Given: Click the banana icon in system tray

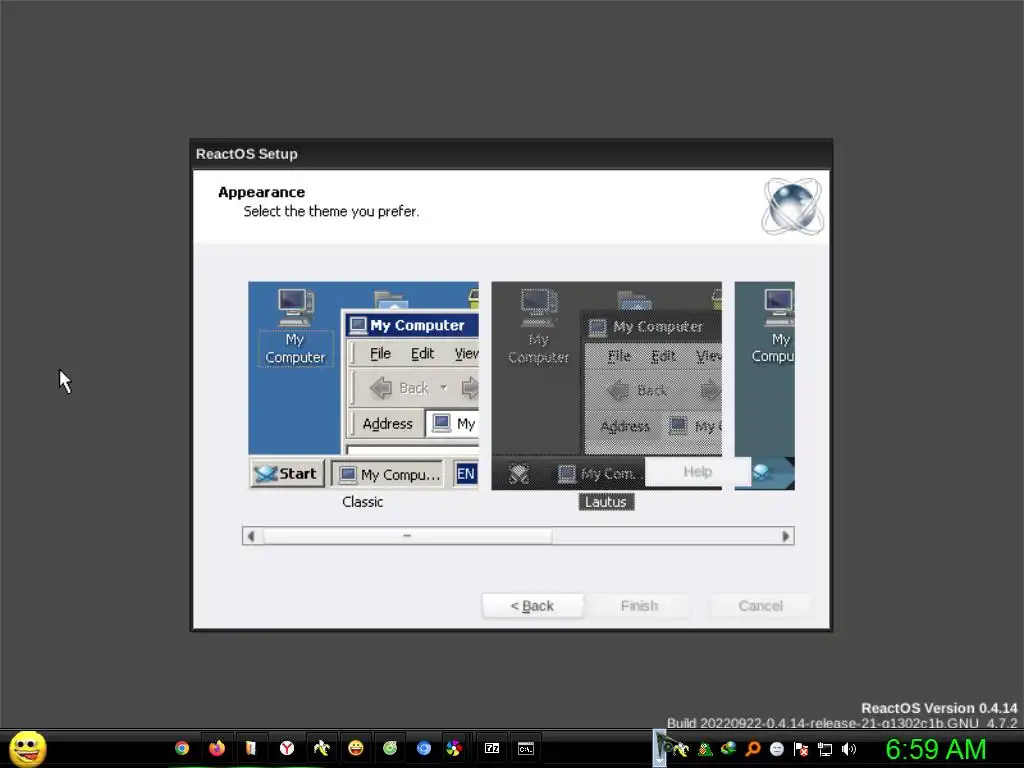Looking at the screenshot, I should tap(680, 749).
